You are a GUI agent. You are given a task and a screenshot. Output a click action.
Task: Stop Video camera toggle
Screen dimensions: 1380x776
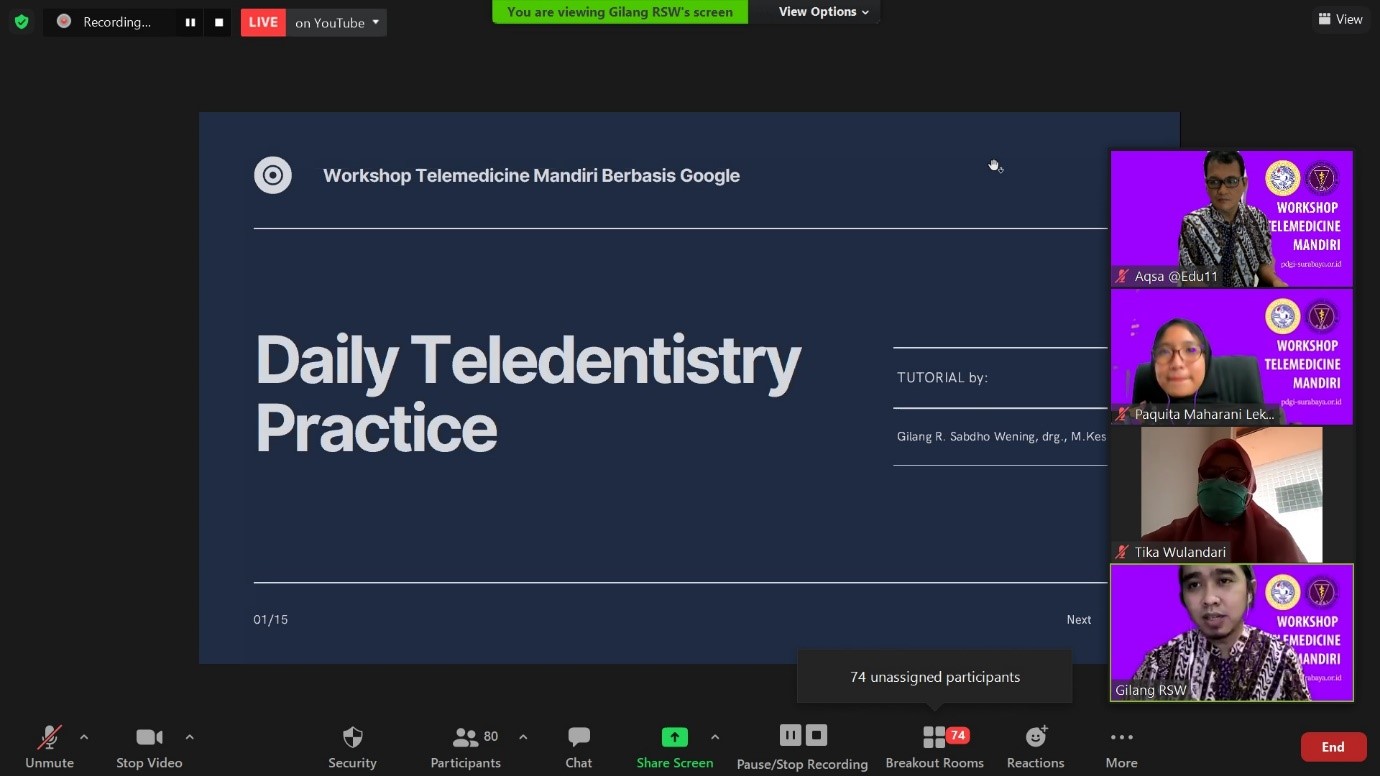tap(149, 746)
